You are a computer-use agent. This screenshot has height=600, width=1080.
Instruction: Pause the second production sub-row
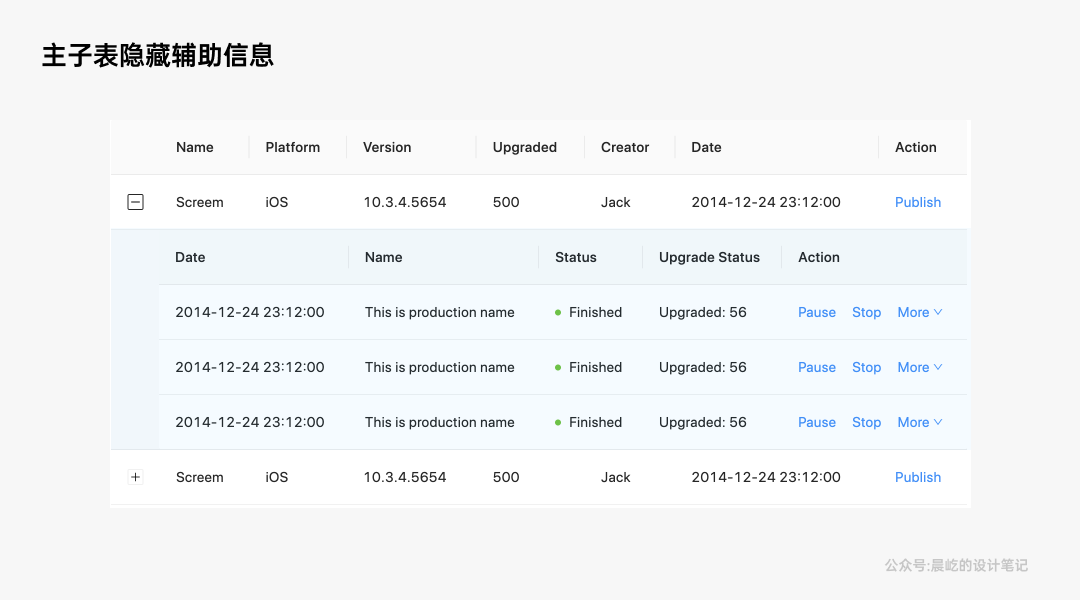[816, 367]
